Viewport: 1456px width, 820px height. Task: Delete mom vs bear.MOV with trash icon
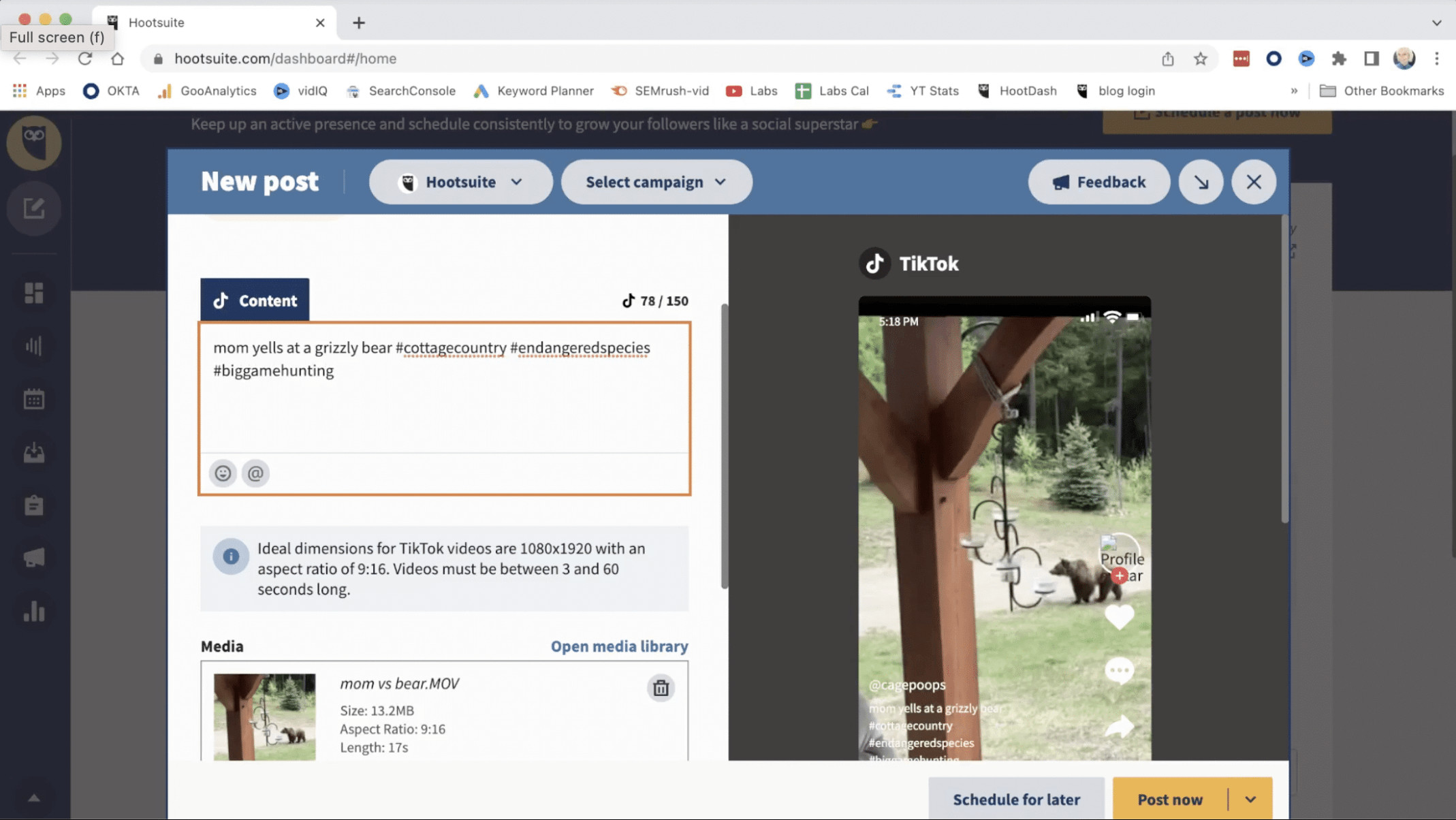pos(661,688)
